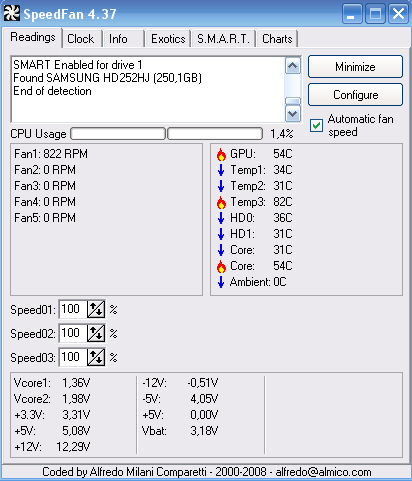Open the S.M.A.R.T. tab
Viewport: 412px width, 481px height.
point(223,39)
